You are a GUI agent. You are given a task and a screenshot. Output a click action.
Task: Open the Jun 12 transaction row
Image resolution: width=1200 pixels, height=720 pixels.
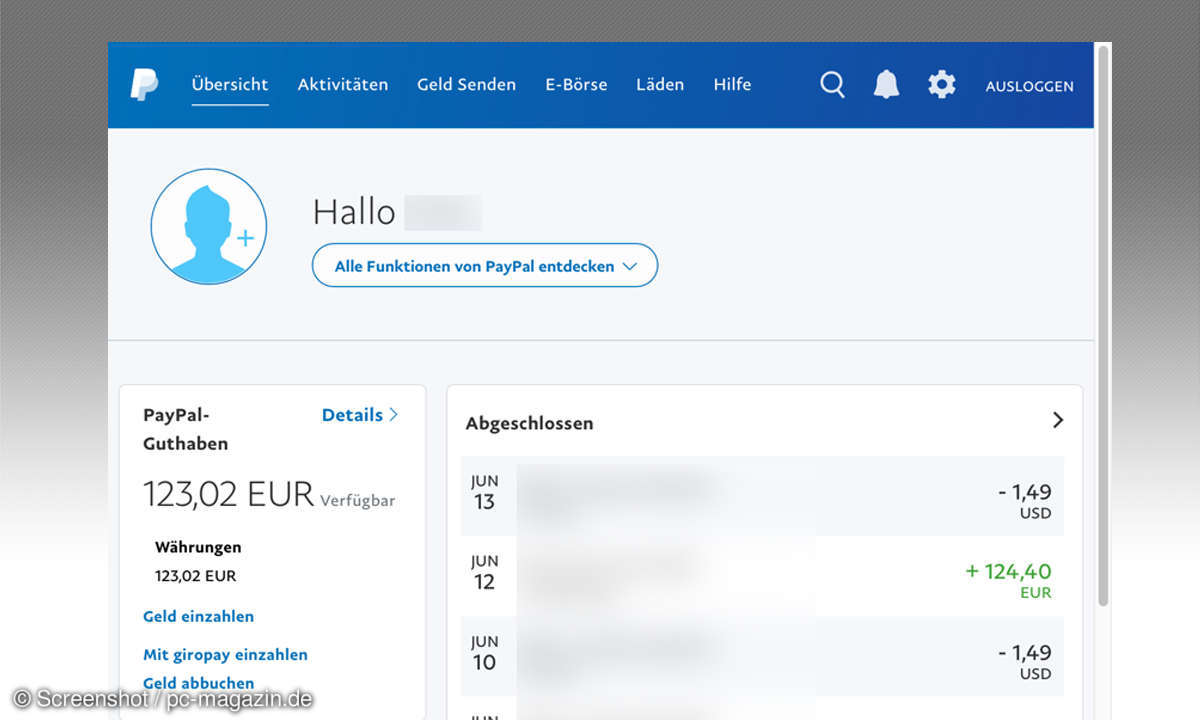click(x=762, y=576)
